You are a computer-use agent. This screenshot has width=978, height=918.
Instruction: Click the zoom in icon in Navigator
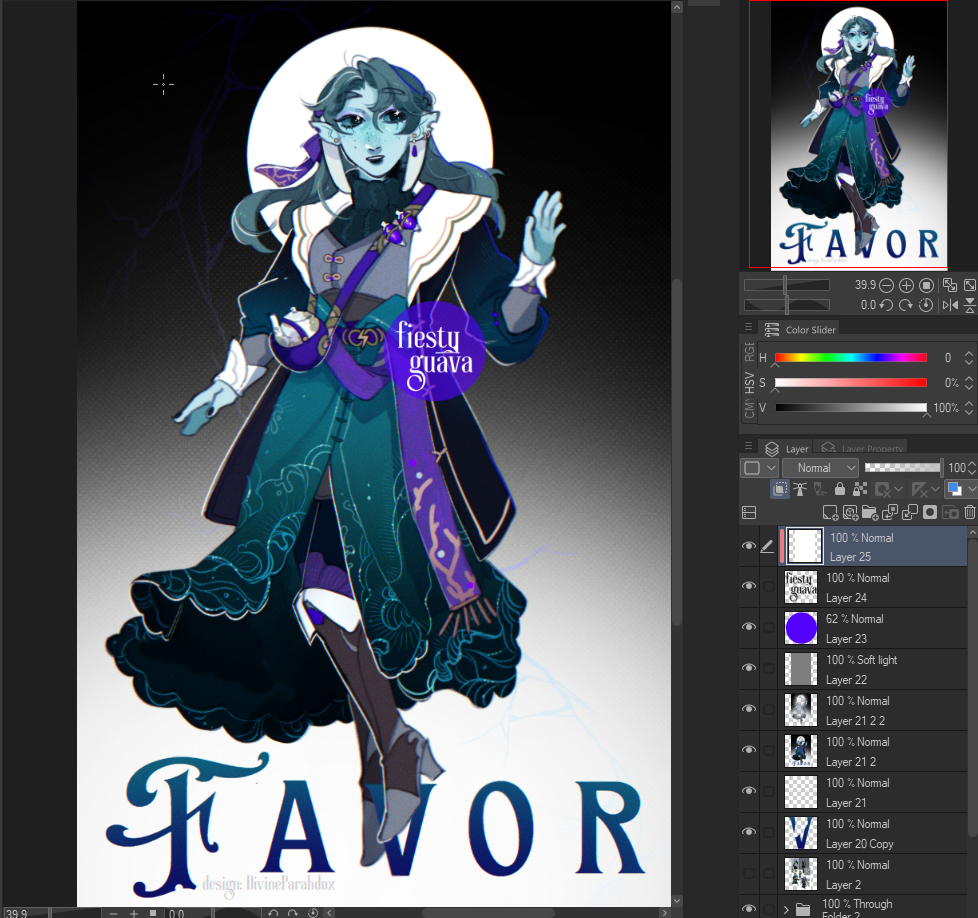pos(907,285)
